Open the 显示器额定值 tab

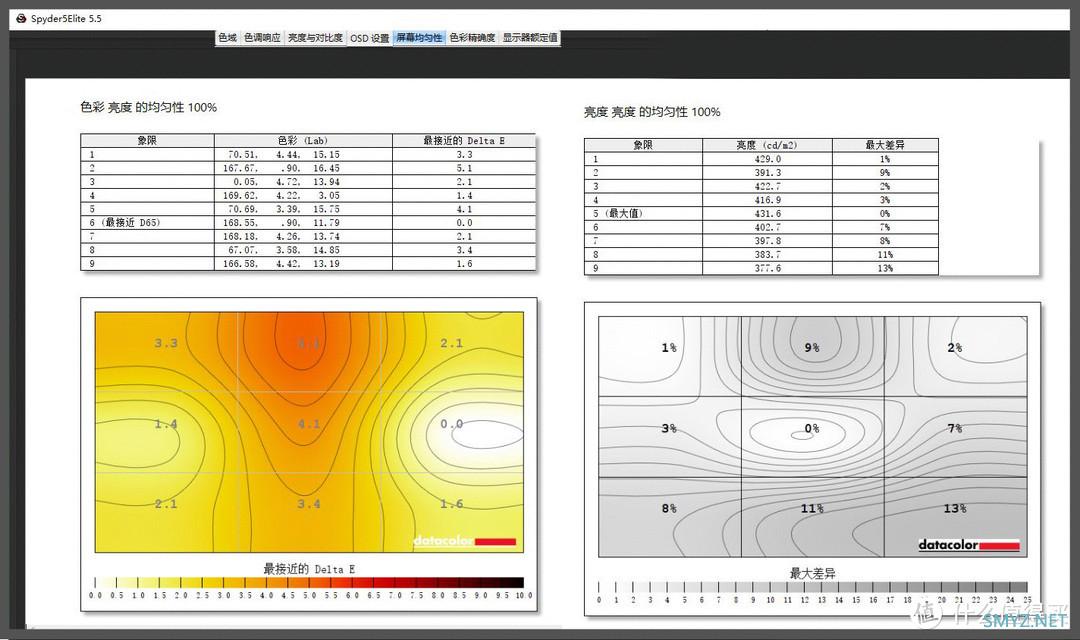click(x=530, y=38)
